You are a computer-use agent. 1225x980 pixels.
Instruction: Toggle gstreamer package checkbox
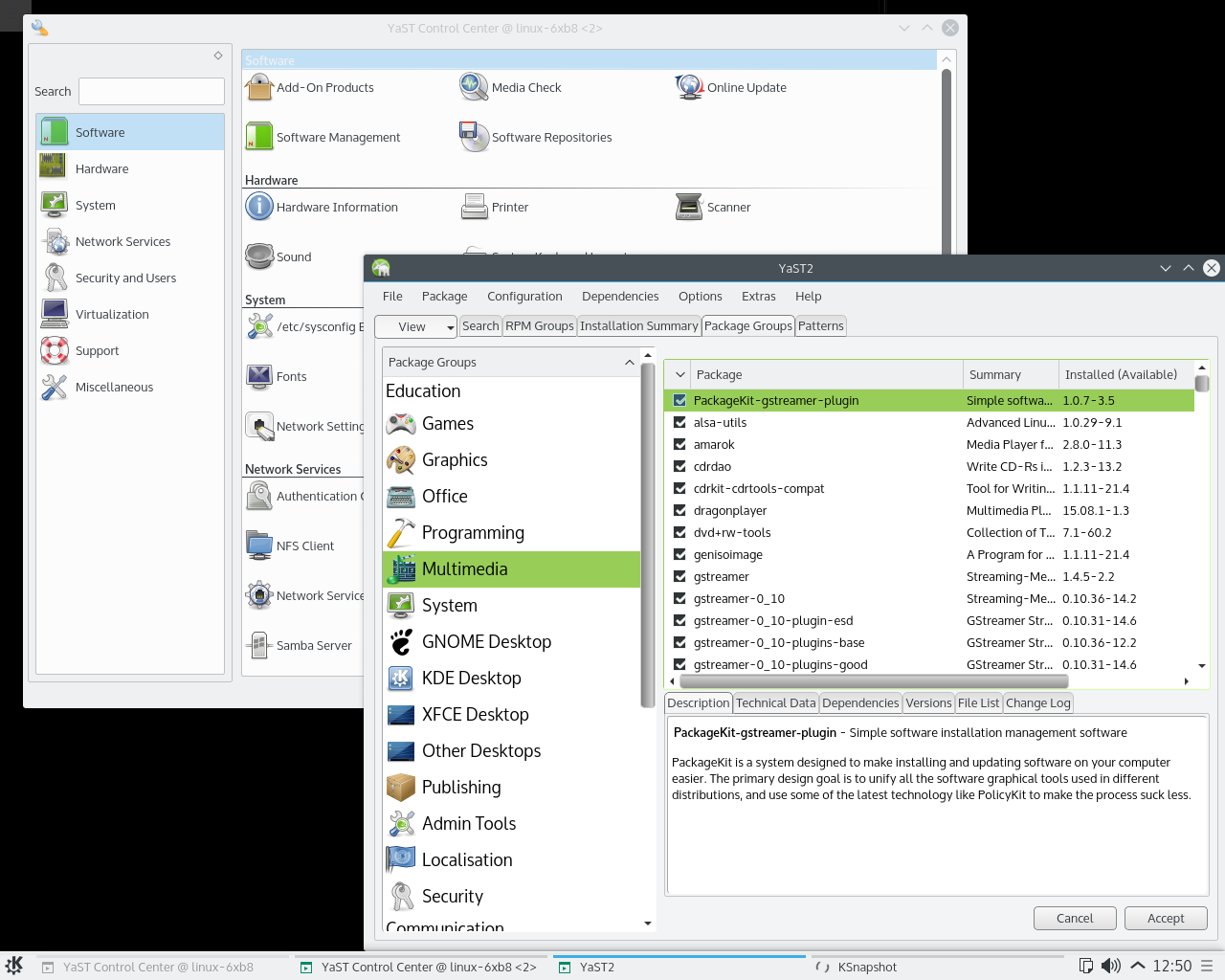[x=679, y=576]
